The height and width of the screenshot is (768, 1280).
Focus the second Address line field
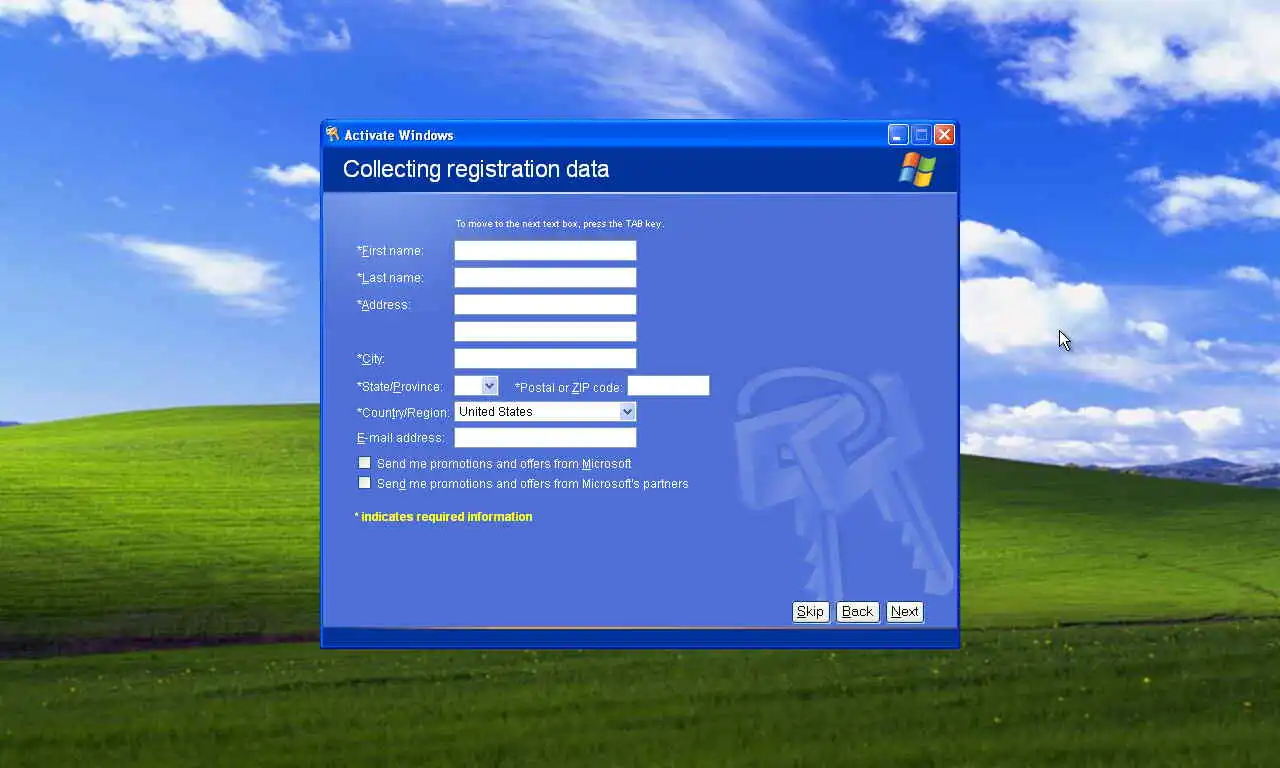[x=545, y=332]
